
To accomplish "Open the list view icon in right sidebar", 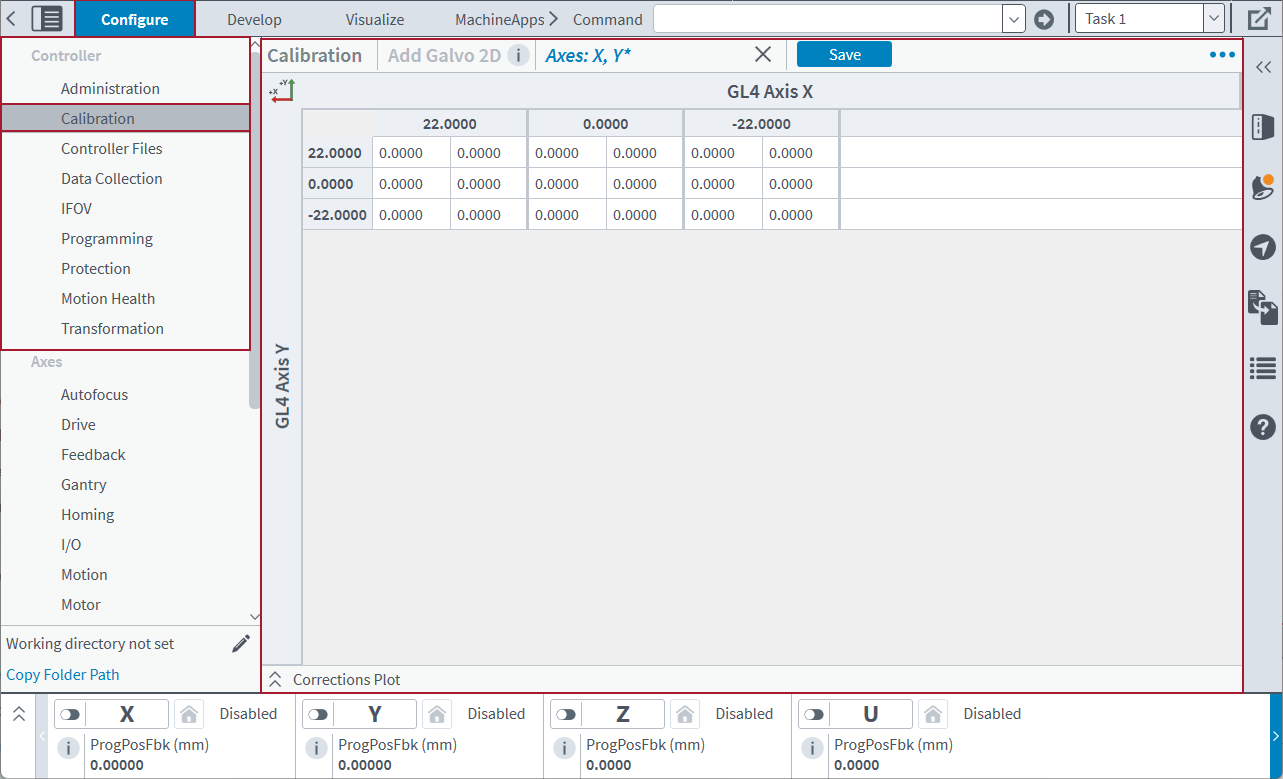I will click(x=1263, y=369).
